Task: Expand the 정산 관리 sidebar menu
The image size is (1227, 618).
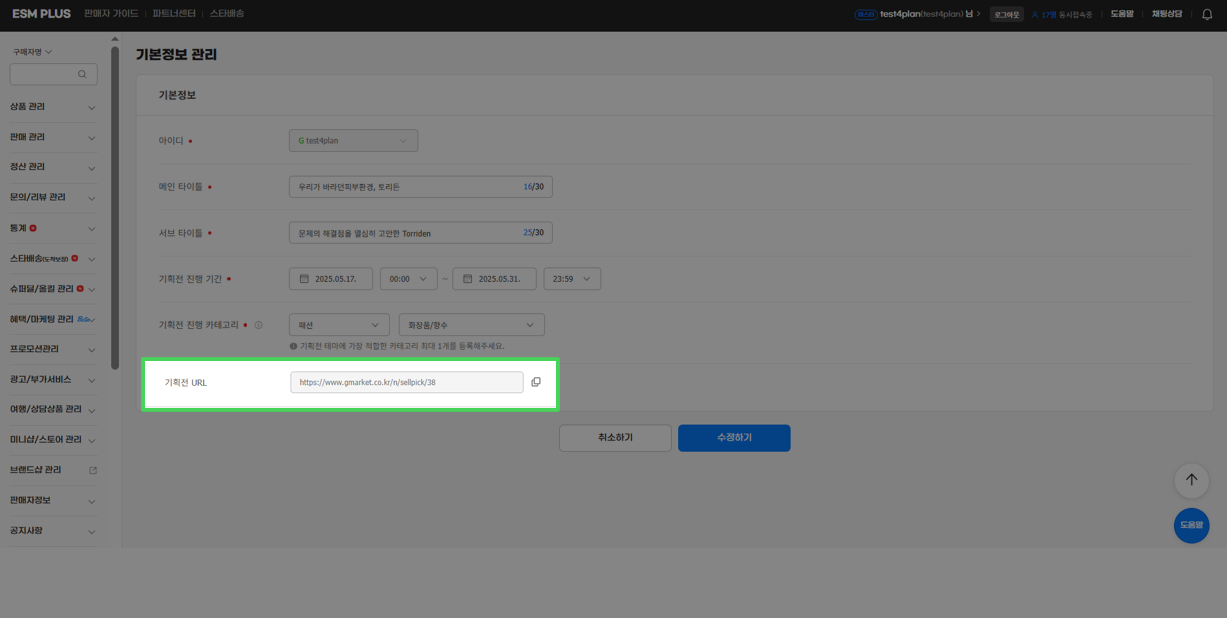Action: click(54, 167)
